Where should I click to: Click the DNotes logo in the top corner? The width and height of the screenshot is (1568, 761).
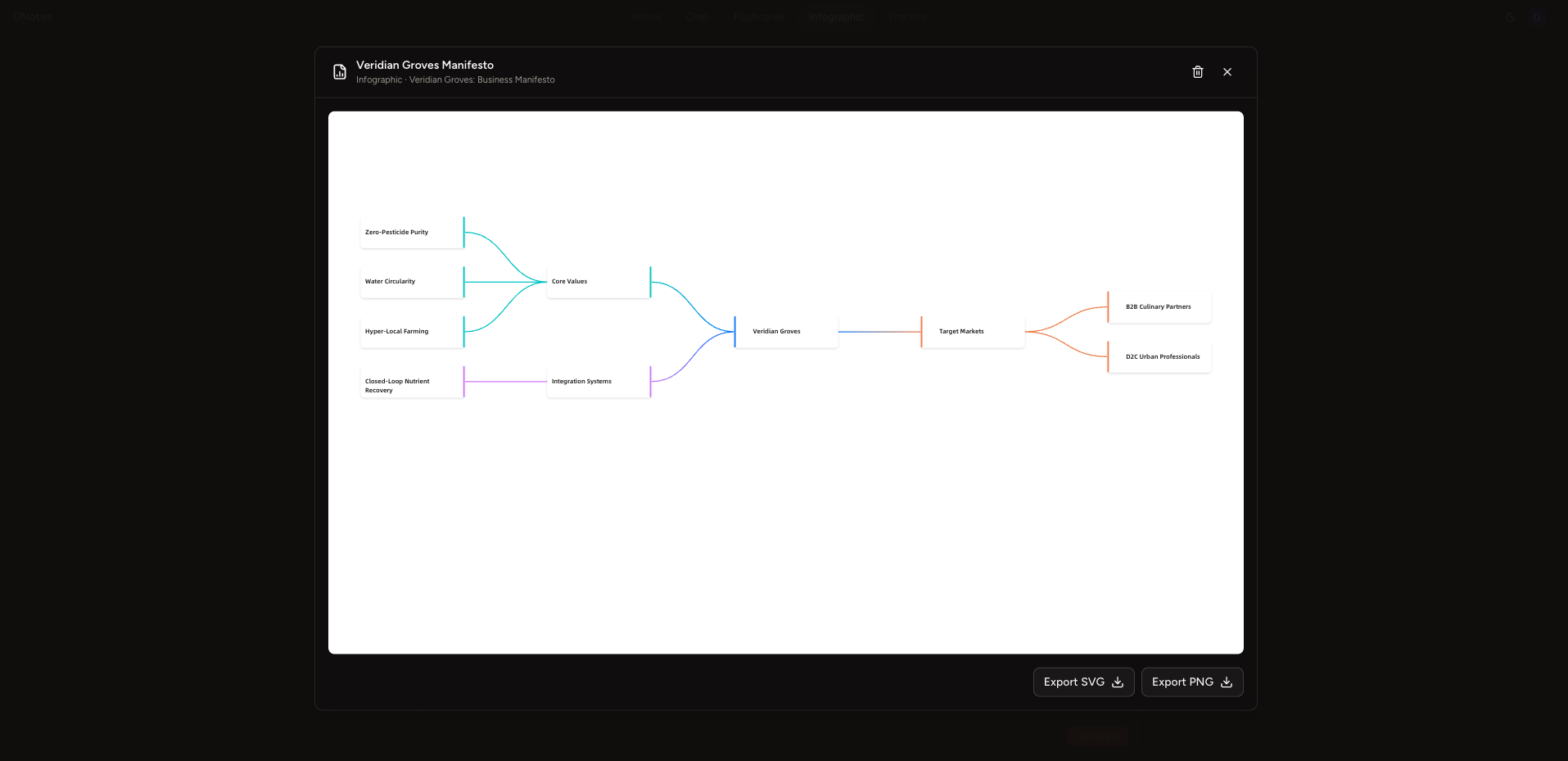[33, 16]
